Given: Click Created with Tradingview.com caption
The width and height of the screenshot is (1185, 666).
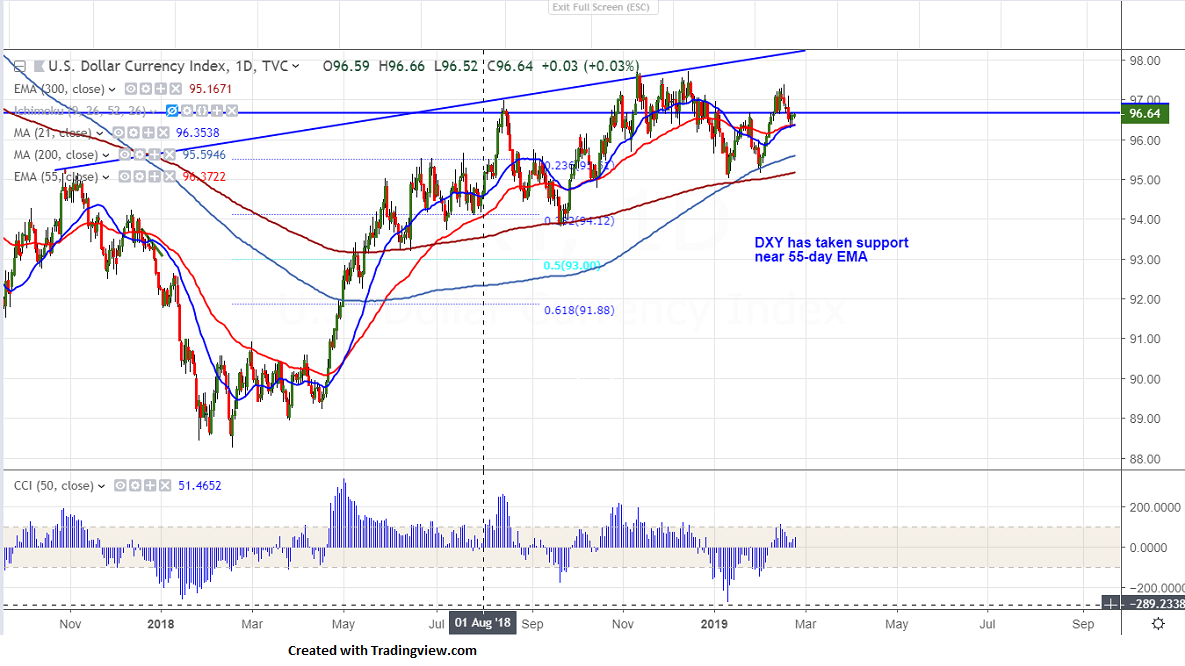Looking at the screenshot, I should tap(382, 650).
